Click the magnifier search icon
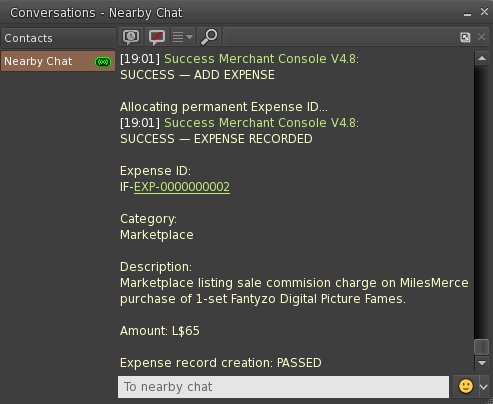The width and height of the screenshot is (493, 404). [209, 37]
